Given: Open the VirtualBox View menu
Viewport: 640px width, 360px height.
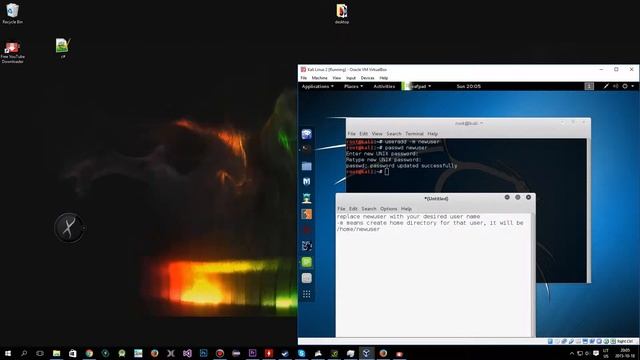Looking at the screenshot, I should (336, 78).
